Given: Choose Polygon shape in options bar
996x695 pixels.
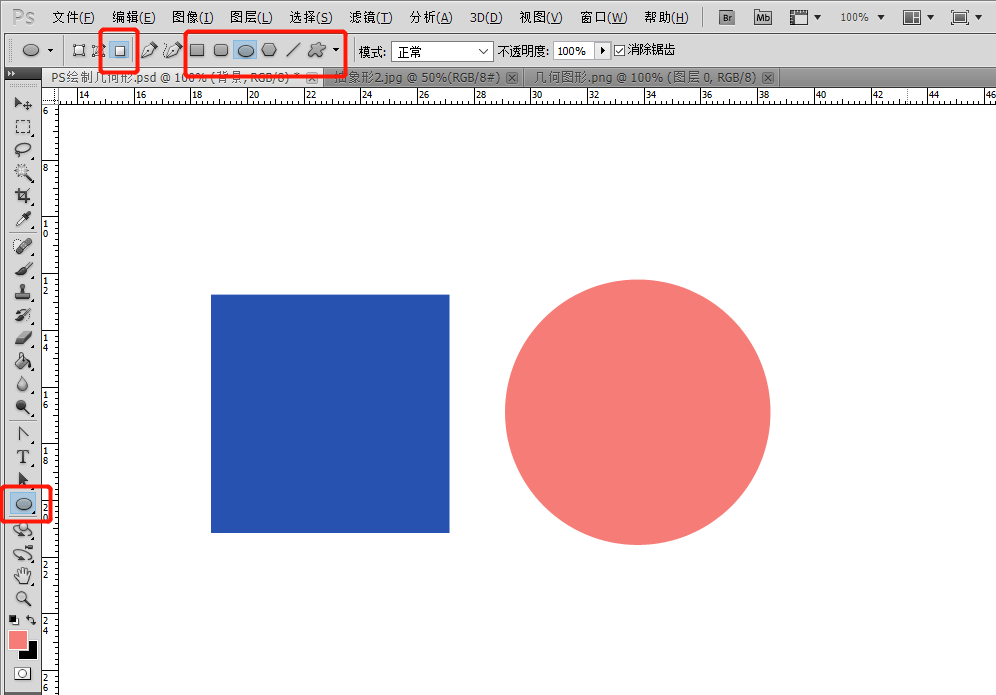Looking at the screenshot, I should [269, 50].
